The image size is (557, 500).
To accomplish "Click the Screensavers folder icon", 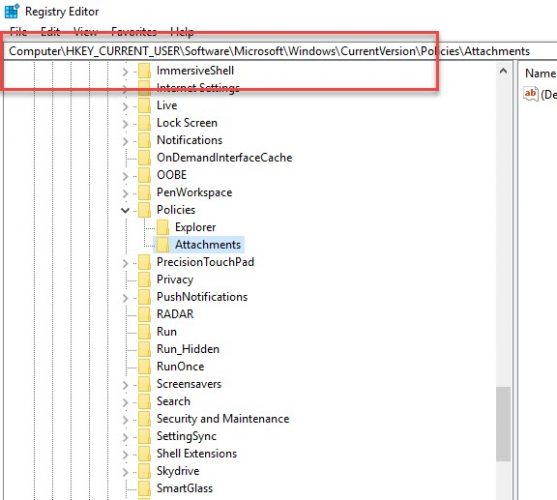I will (144, 384).
